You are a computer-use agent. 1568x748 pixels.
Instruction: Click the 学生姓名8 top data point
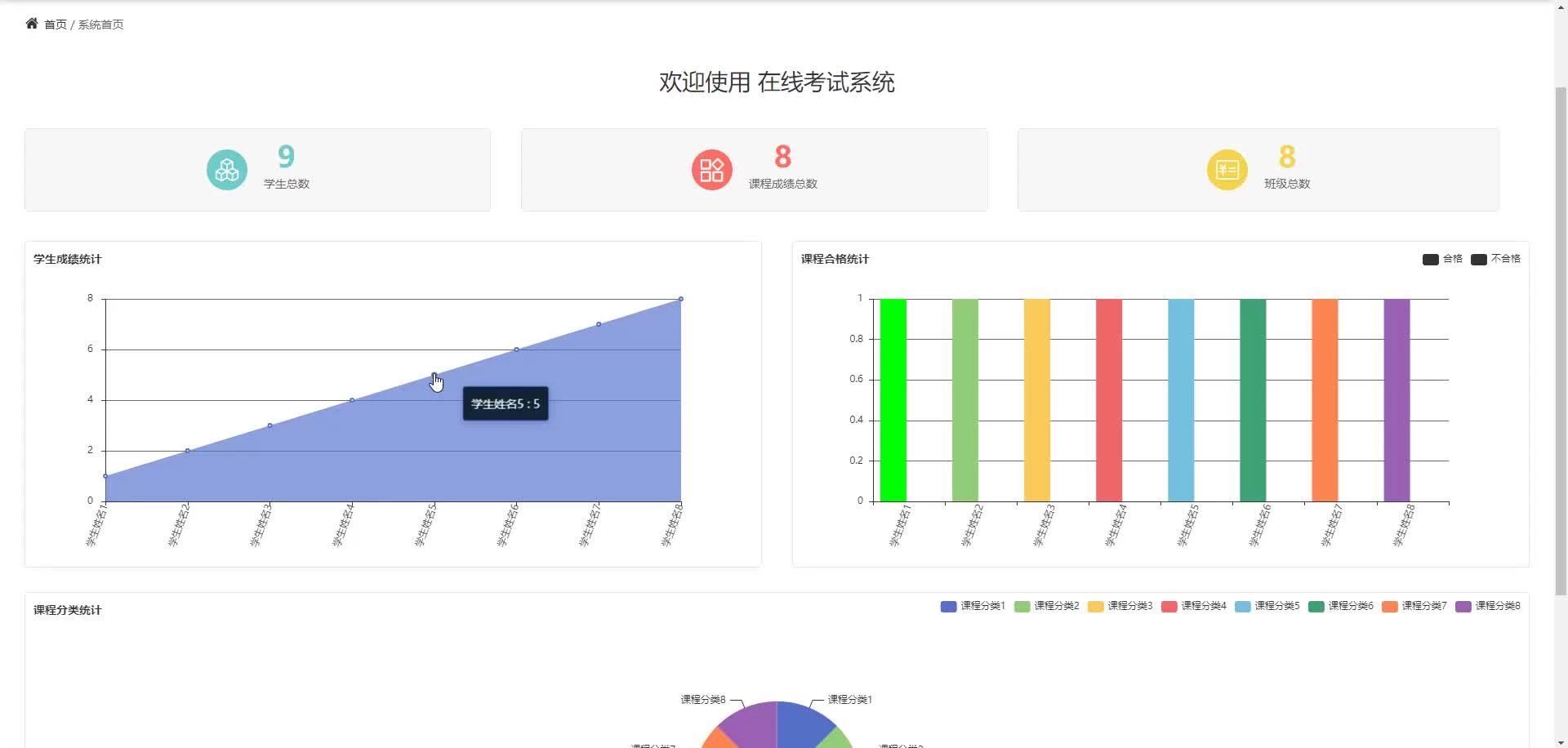click(x=681, y=299)
